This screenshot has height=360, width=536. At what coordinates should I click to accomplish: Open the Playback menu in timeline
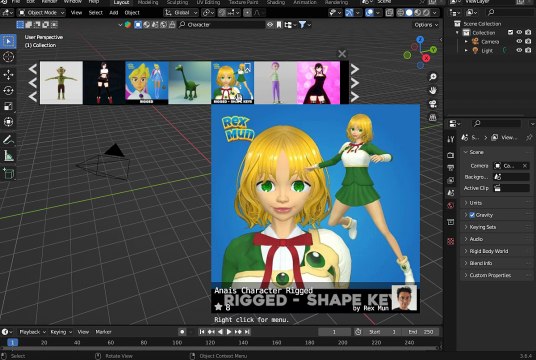31,332
